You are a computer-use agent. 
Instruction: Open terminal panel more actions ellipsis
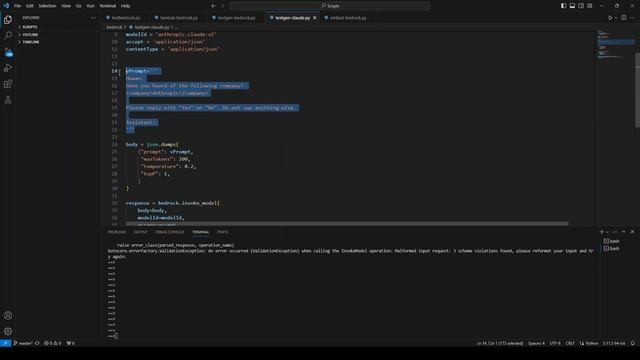pyautogui.click(x=615, y=232)
